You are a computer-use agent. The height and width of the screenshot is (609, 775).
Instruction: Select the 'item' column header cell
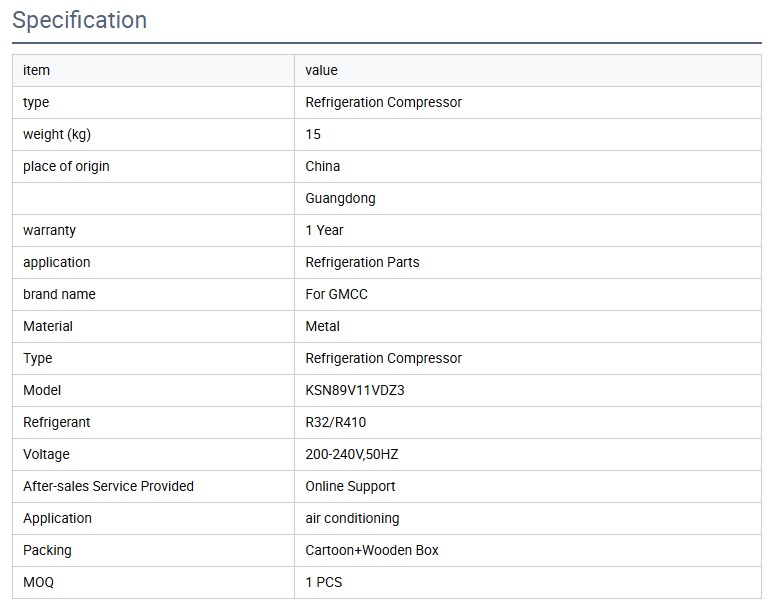tap(36, 70)
